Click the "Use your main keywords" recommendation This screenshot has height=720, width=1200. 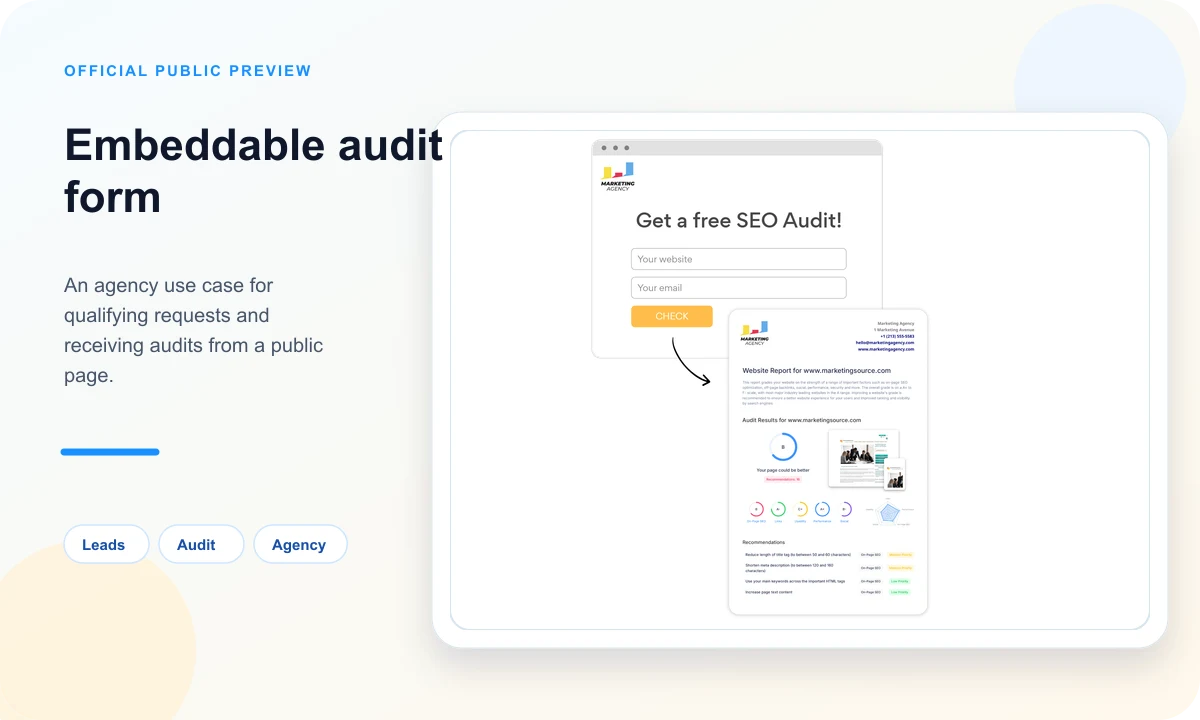click(x=795, y=581)
